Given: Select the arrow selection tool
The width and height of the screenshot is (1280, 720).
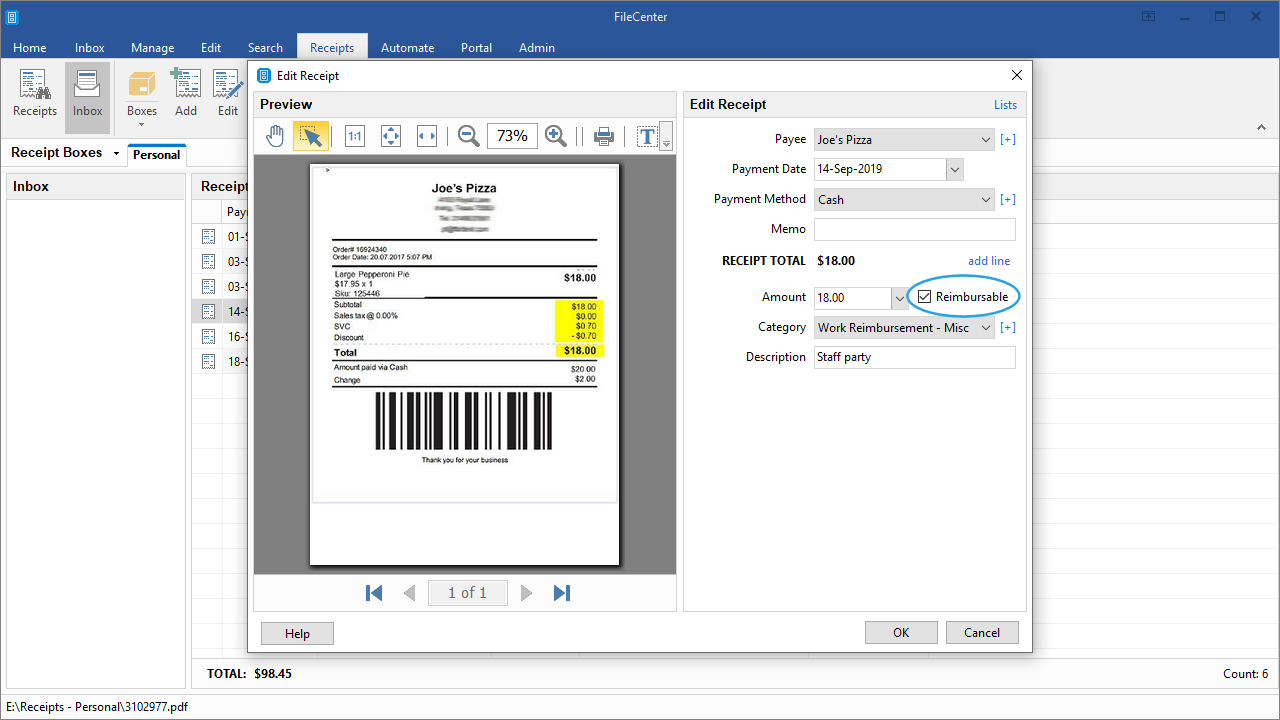Looking at the screenshot, I should coord(311,136).
